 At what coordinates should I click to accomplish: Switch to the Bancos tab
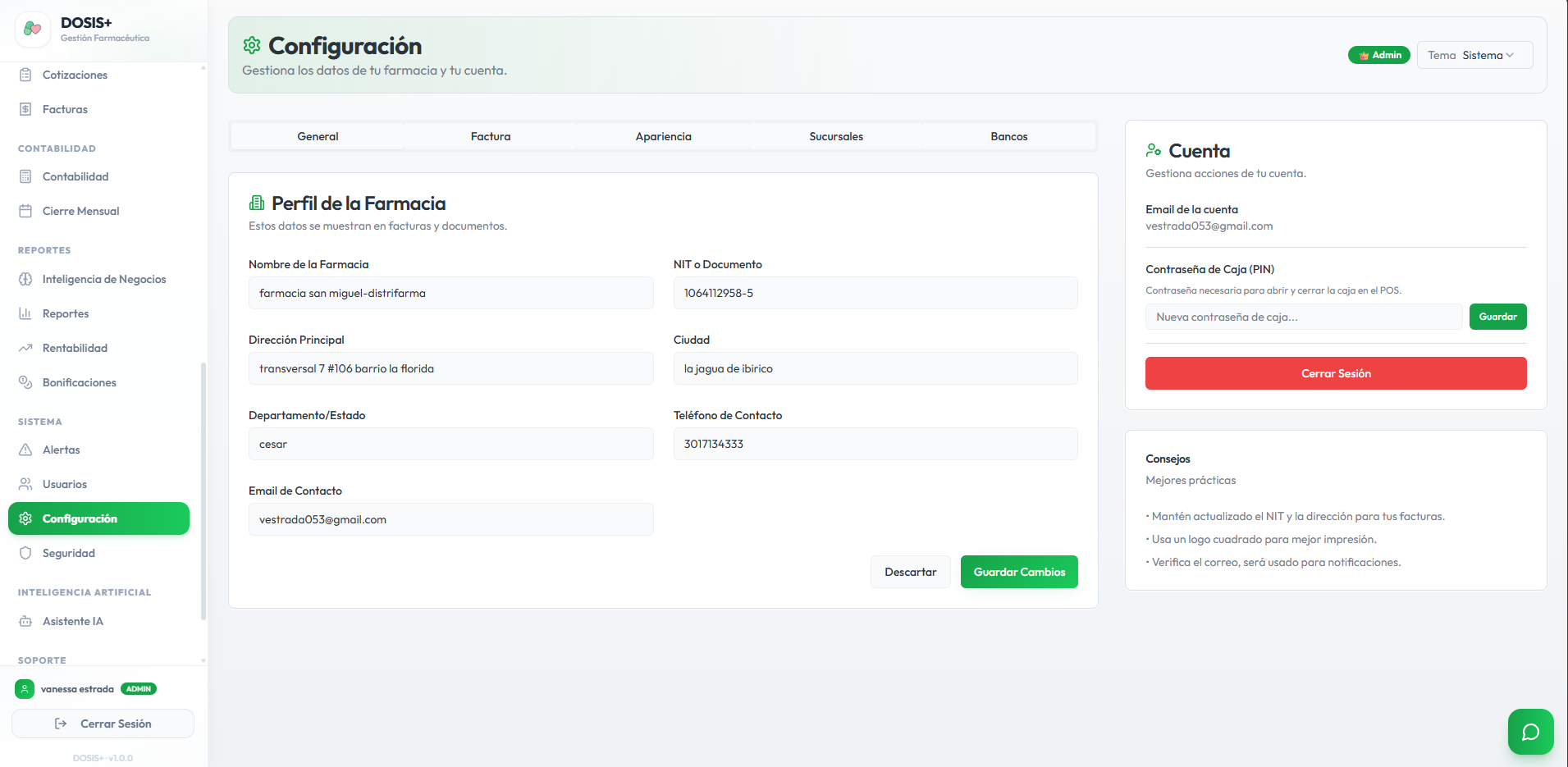point(1009,136)
